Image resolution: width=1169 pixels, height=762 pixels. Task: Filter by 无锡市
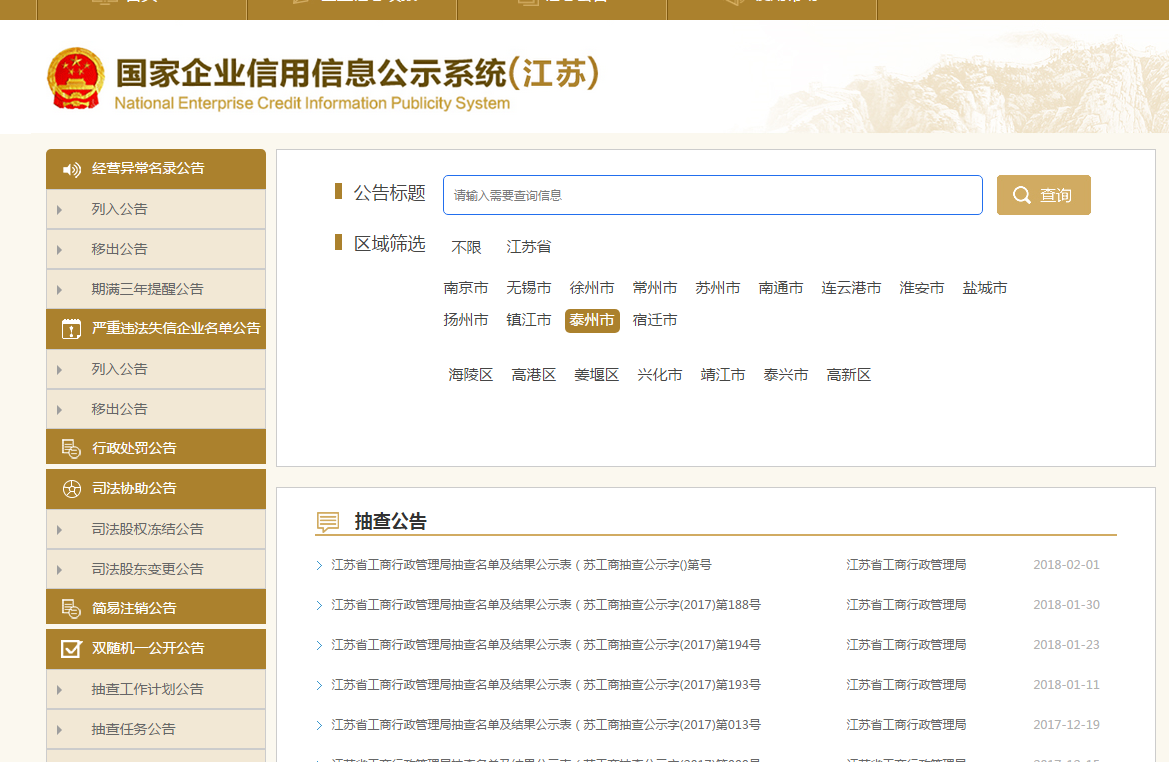coord(529,288)
